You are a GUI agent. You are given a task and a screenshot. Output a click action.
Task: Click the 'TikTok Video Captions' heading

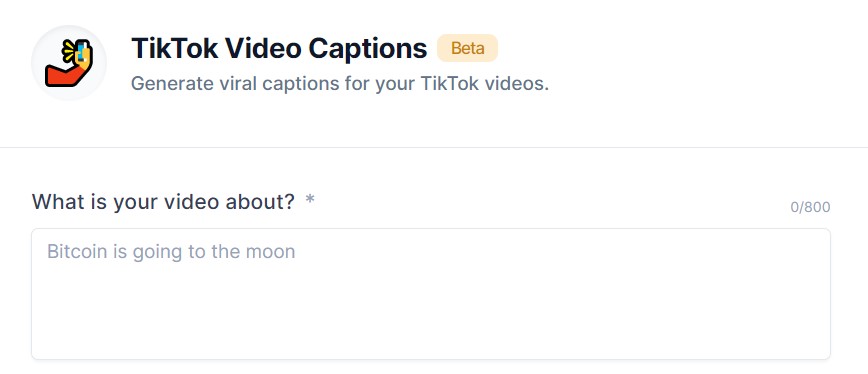click(x=279, y=48)
